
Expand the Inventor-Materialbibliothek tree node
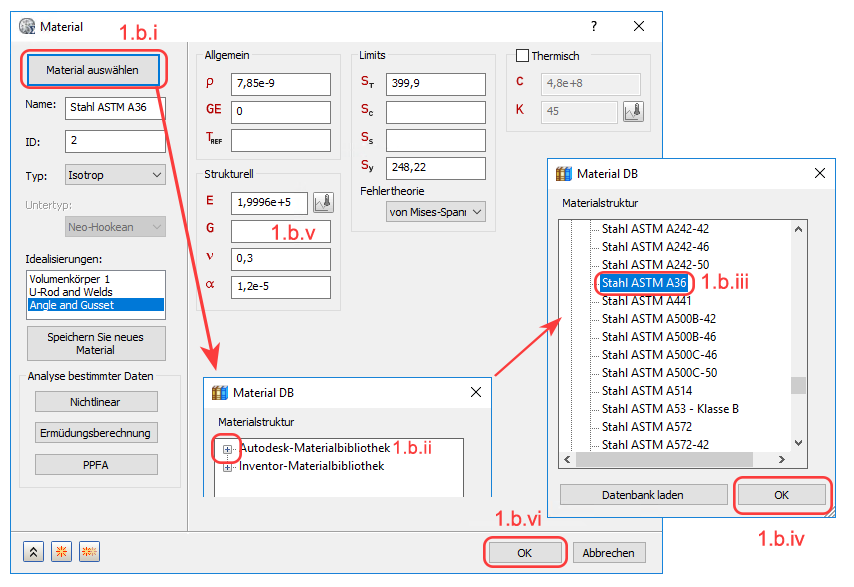[x=227, y=467]
